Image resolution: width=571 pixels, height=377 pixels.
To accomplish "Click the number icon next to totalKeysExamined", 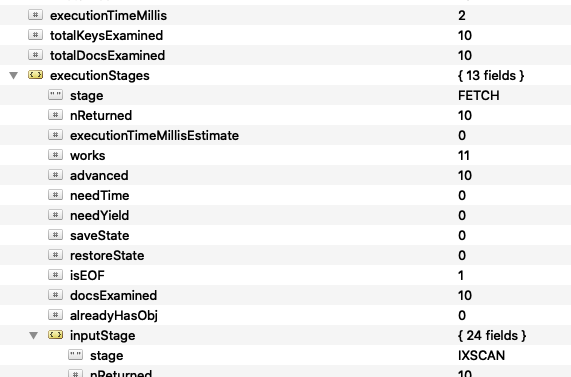I will point(35,35).
